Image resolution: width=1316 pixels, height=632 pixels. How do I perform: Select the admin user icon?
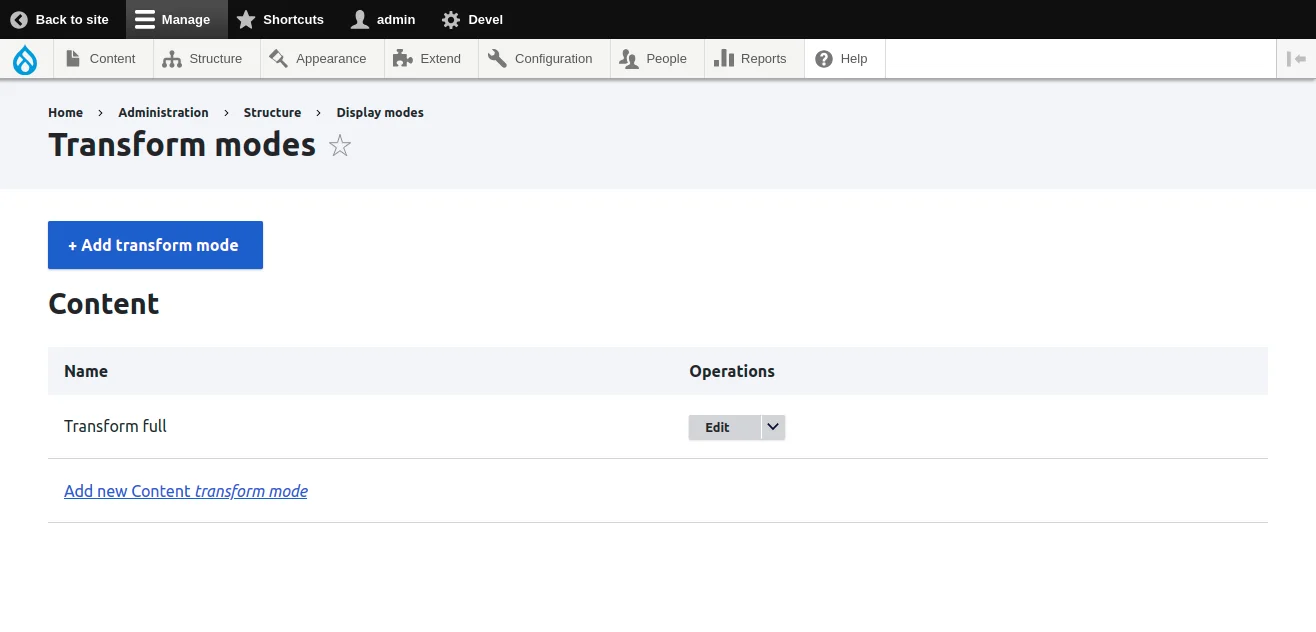tap(359, 19)
